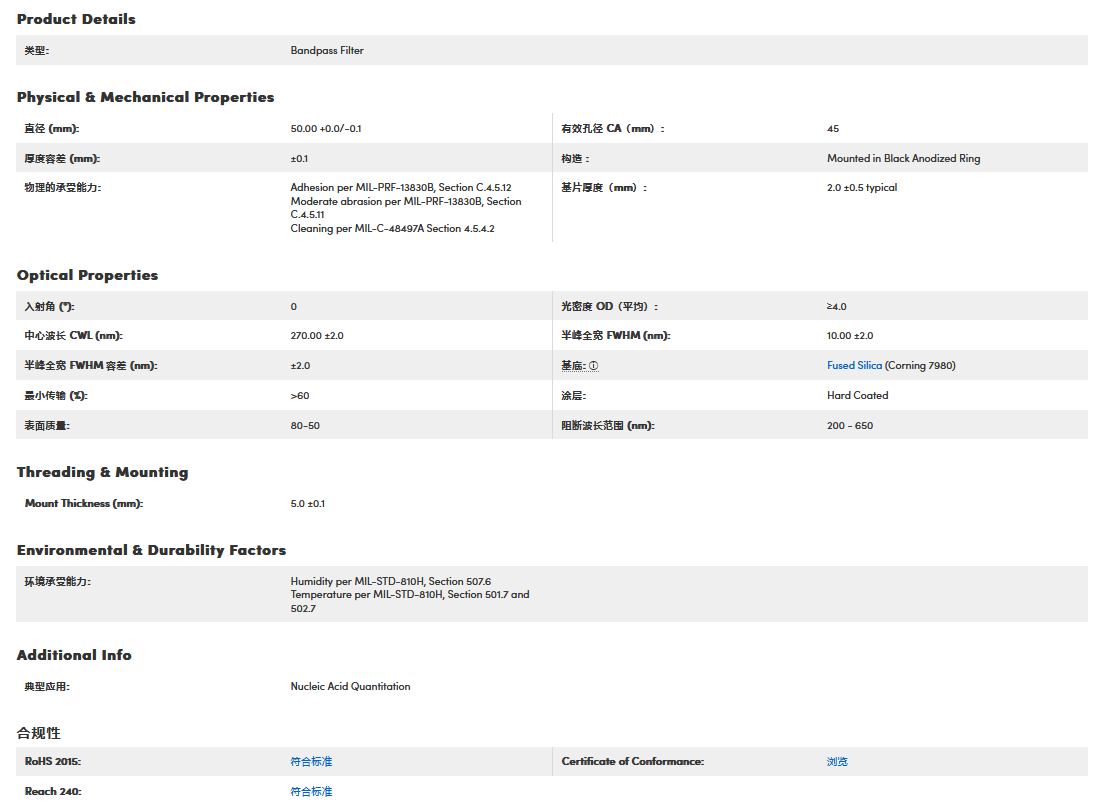Click the Hard Coated coating value
The image size is (1094, 807).
pos(857,396)
